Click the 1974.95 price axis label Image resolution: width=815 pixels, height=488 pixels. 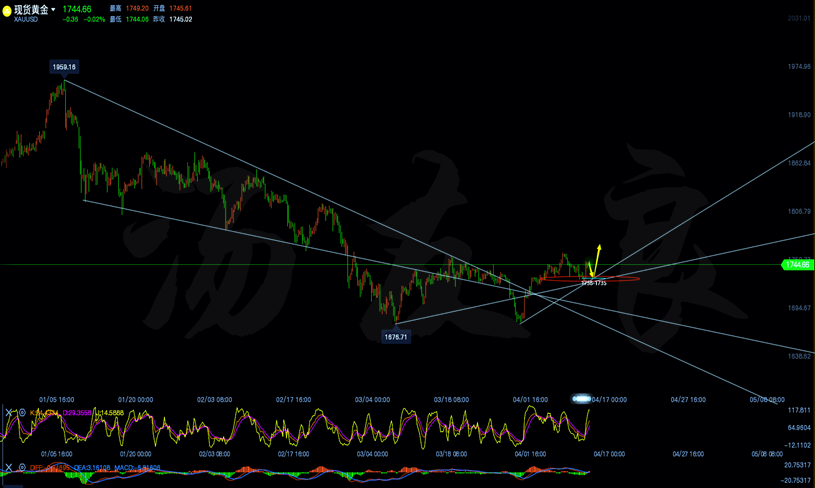tap(799, 67)
